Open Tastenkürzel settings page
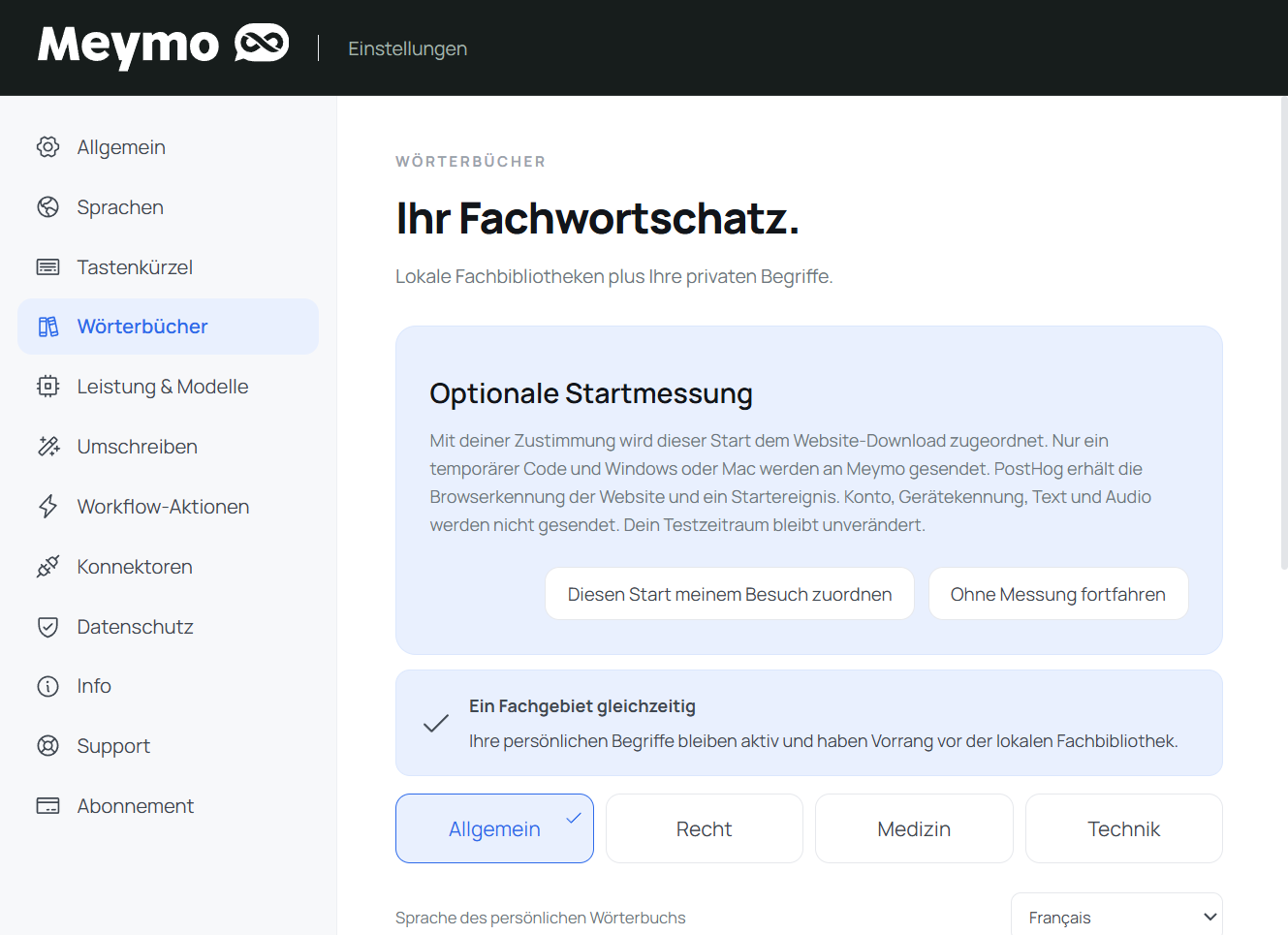This screenshot has height=935, width=1288. click(x=168, y=267)
